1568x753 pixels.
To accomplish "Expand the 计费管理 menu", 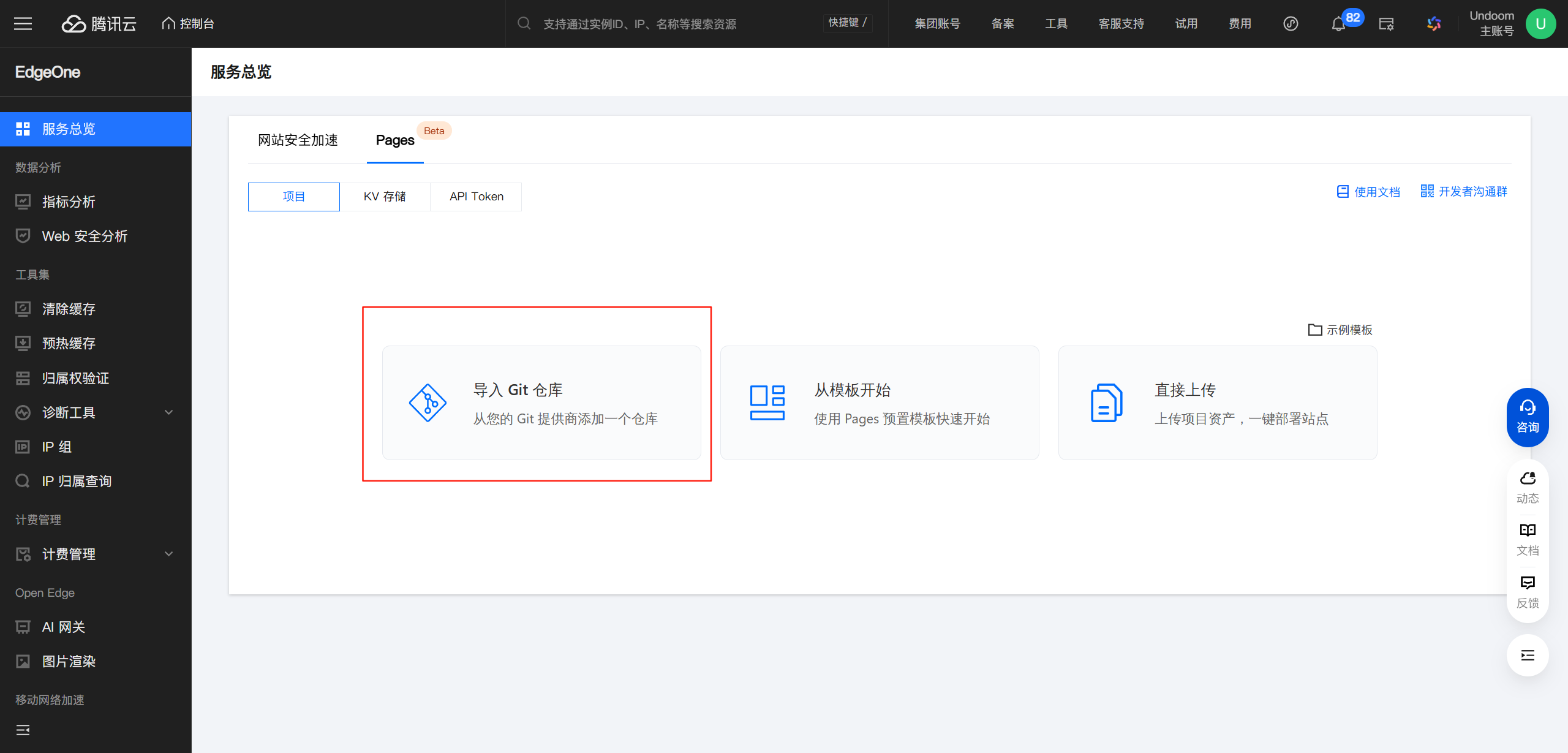I will coord(69,554).
